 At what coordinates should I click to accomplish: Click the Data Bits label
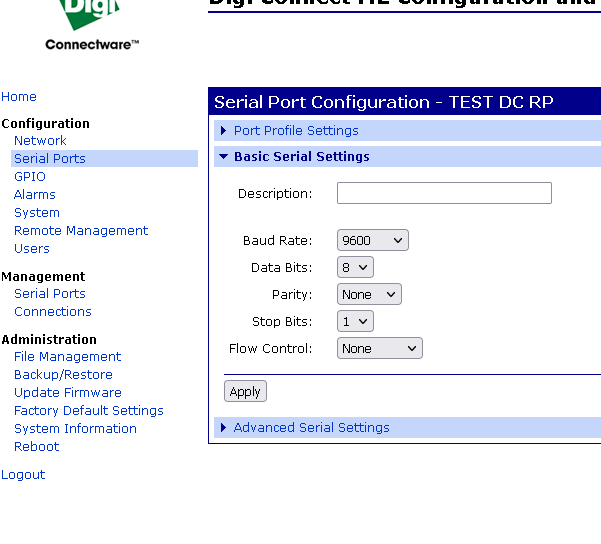point(282,268)
